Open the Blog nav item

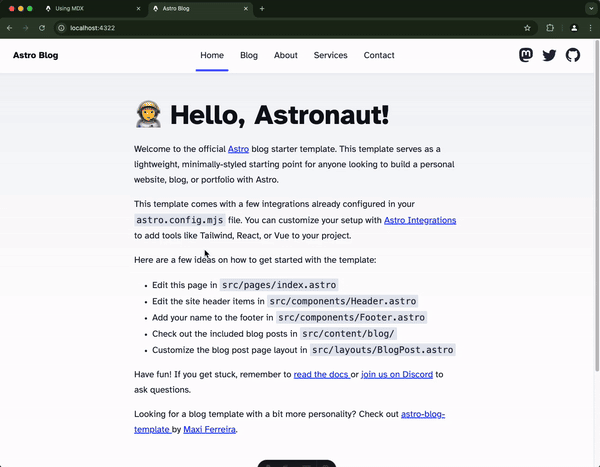click(x=249, y=55)
